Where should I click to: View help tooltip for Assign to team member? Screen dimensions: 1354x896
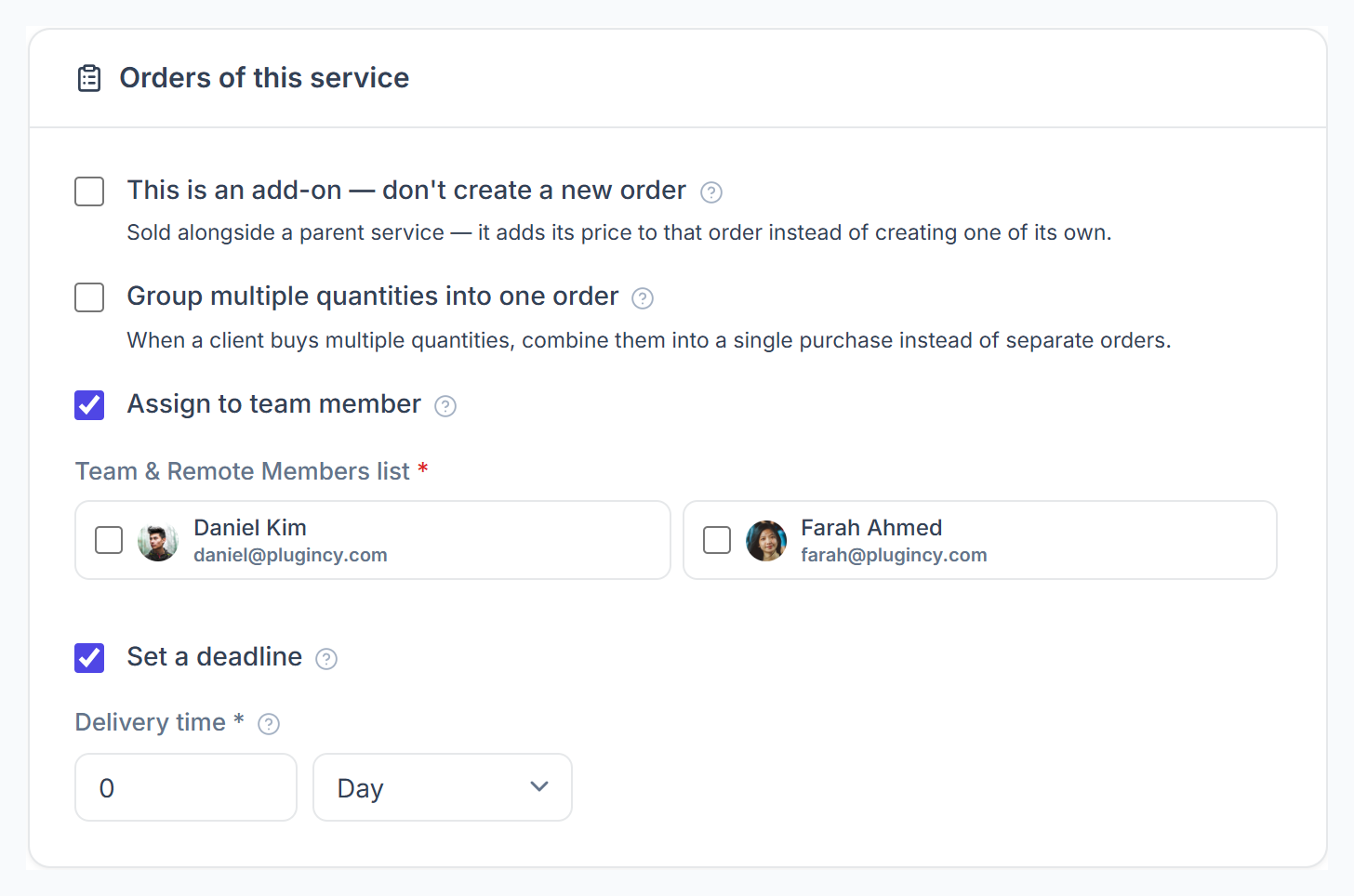click(x=445, y=406)
